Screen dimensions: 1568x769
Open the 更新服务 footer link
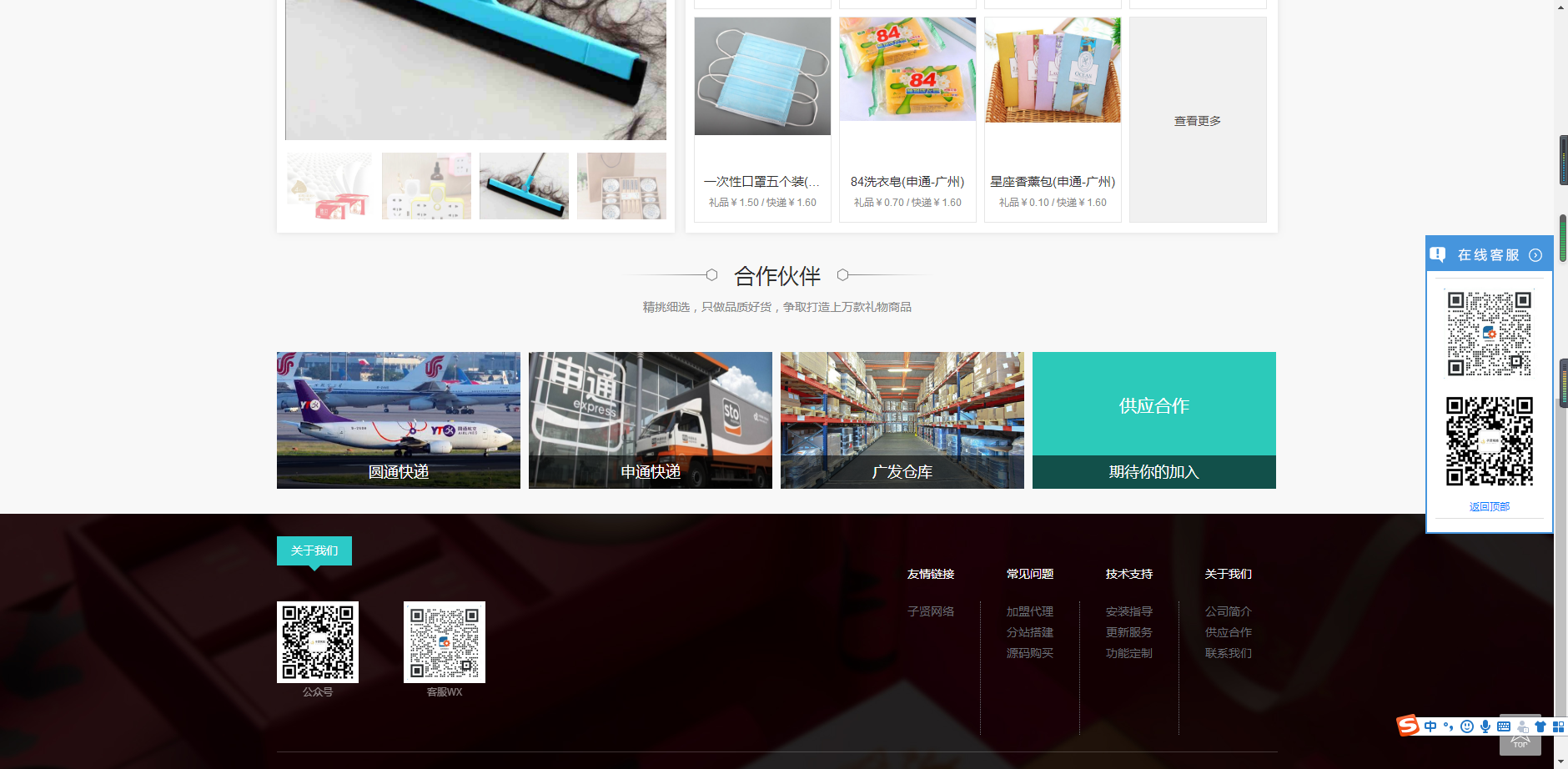pos(1129,632)
